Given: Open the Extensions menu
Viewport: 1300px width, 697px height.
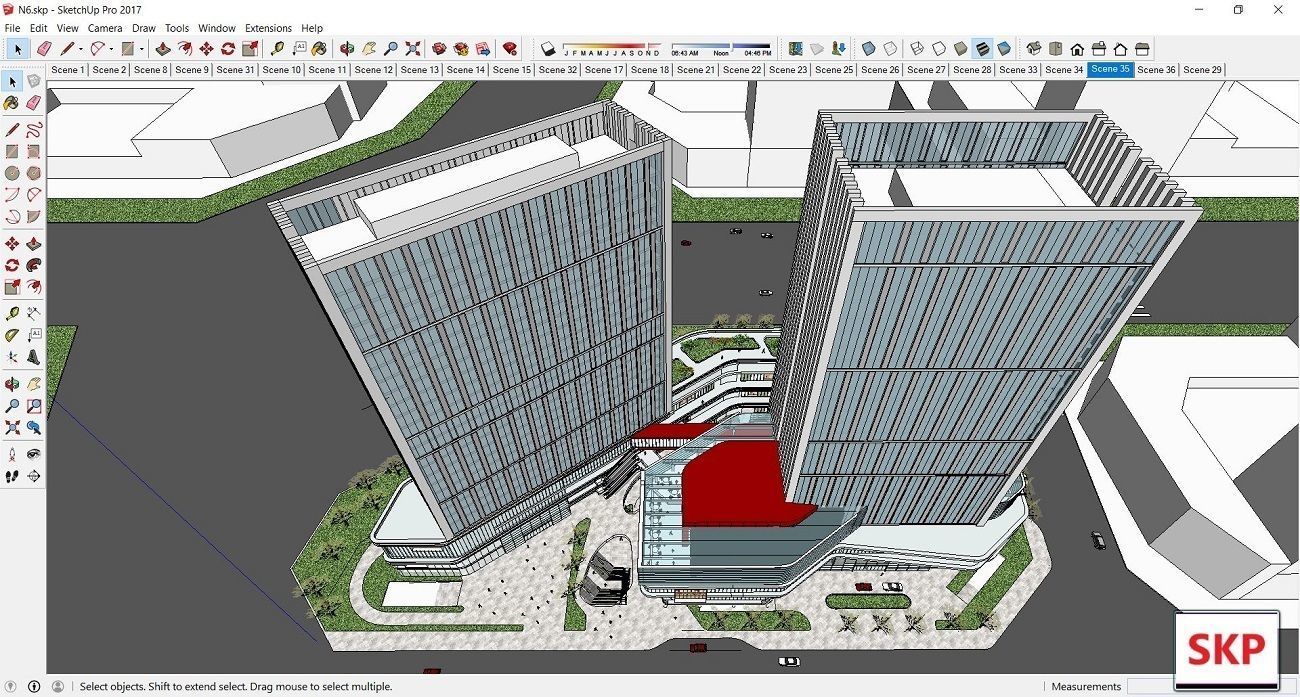Looking at the screenshot, I should click(x=268, y=28).
